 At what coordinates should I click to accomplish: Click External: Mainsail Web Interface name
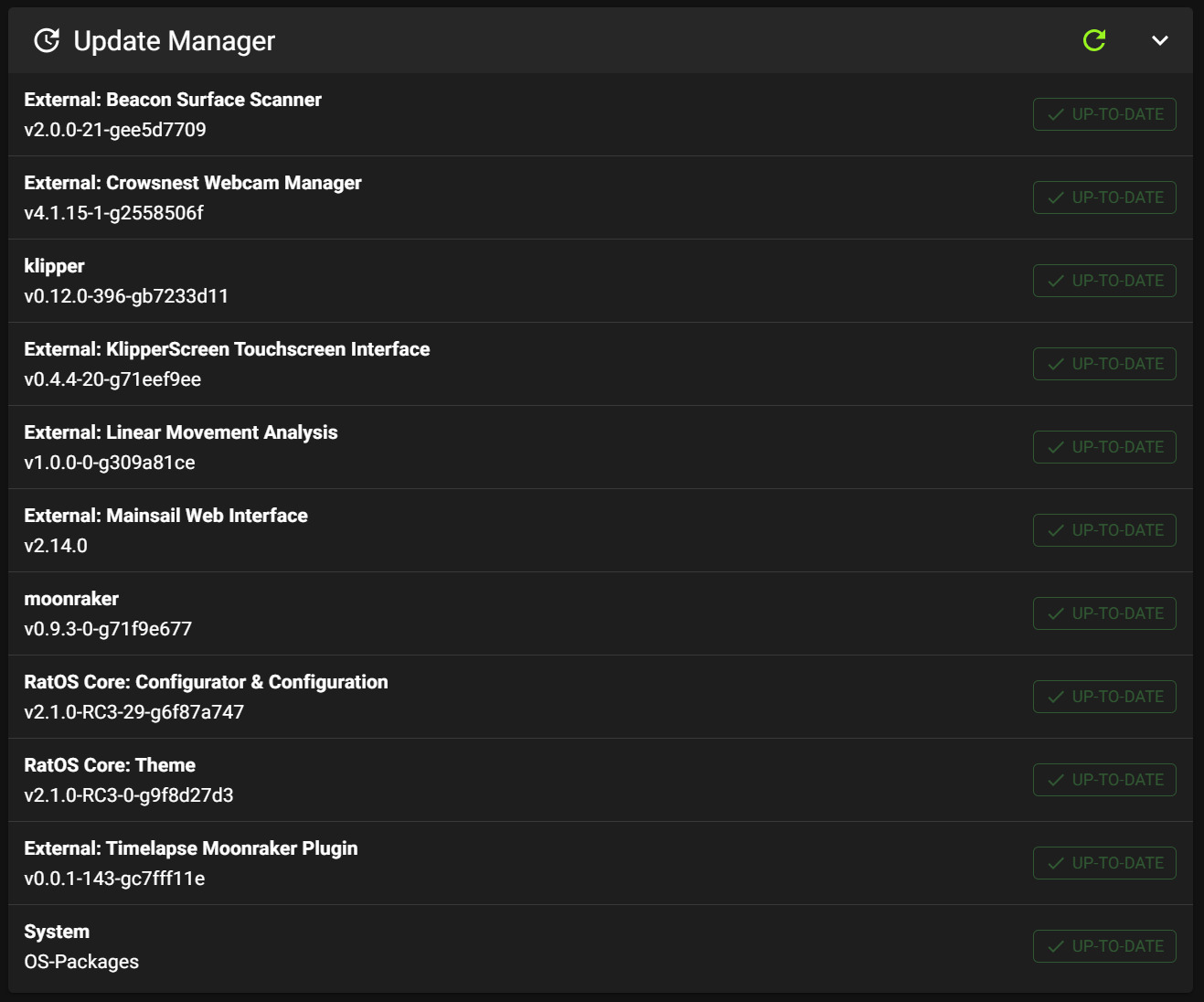click(165, 516)
